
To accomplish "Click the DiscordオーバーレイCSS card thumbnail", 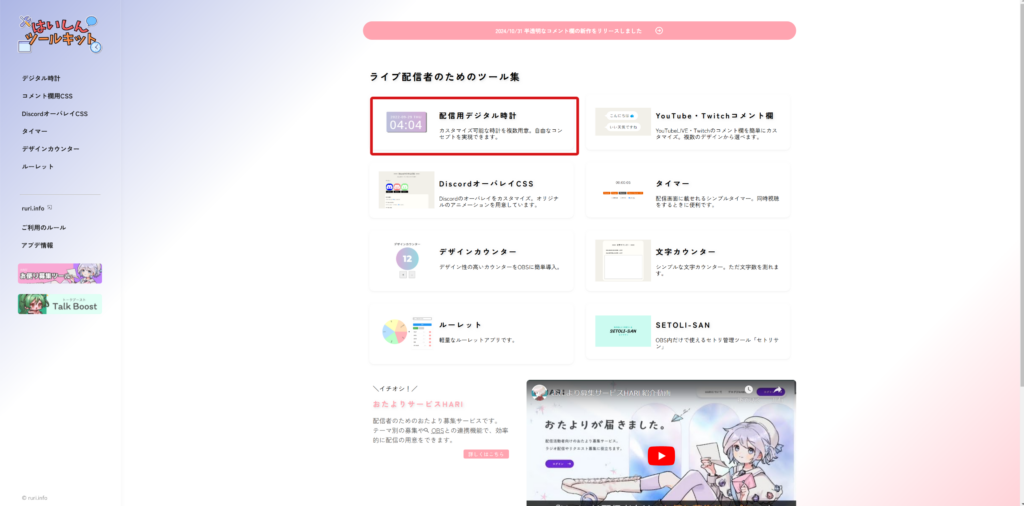I will point(406,190).
